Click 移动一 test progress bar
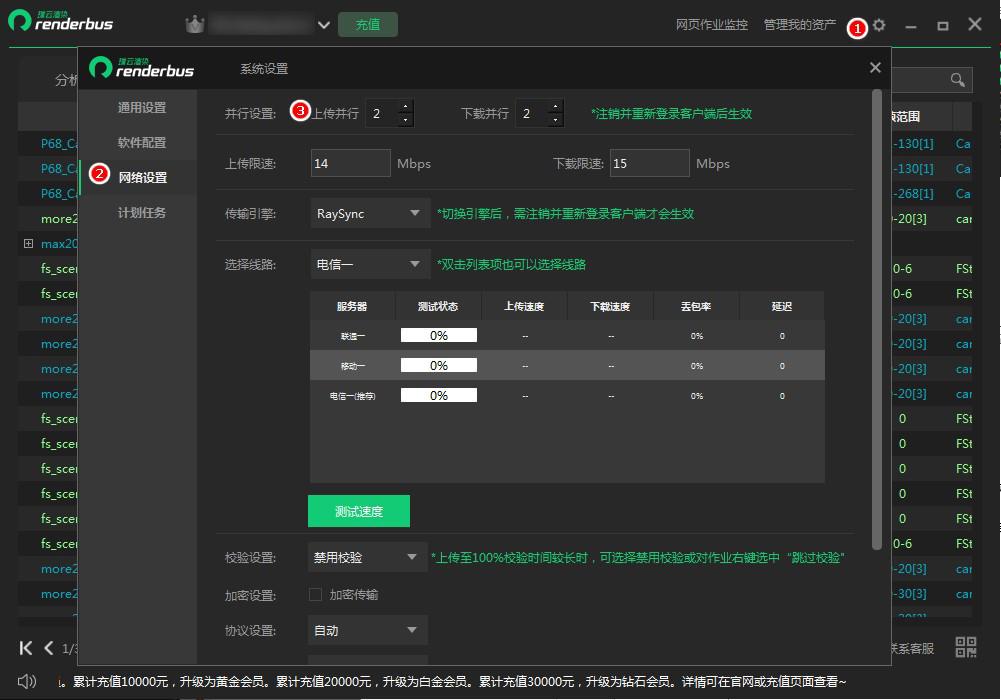Image resolution: width=1001 pixels, height=700 pixels. 439,366
